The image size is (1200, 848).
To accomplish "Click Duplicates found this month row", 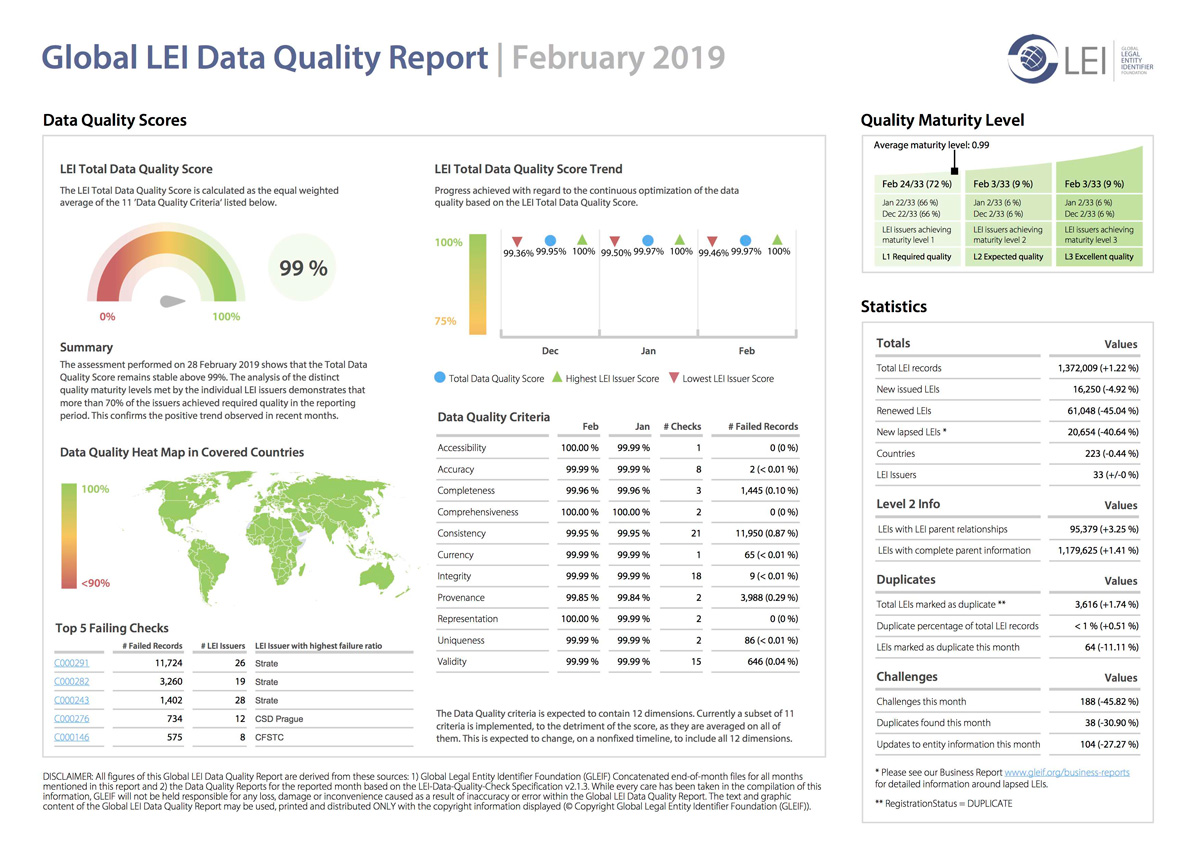I will (x=1008, y=722).
